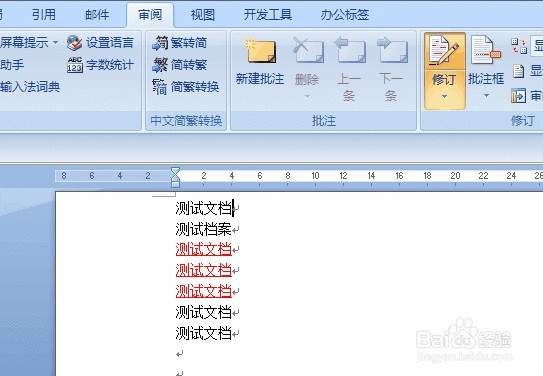Click the 输入法词典 button

coord(30,87)
